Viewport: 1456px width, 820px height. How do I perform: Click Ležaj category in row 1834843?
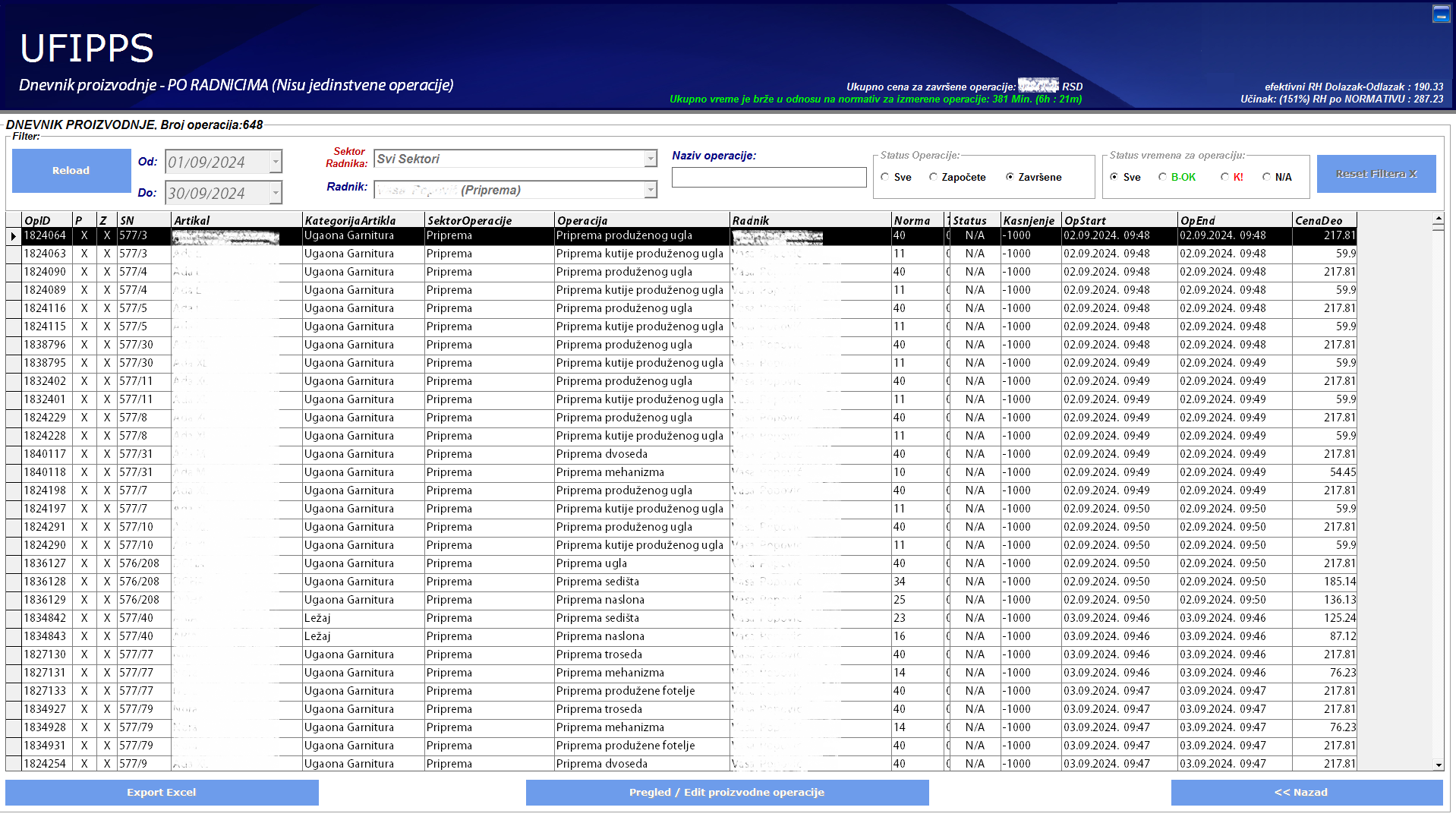point(363,636)
